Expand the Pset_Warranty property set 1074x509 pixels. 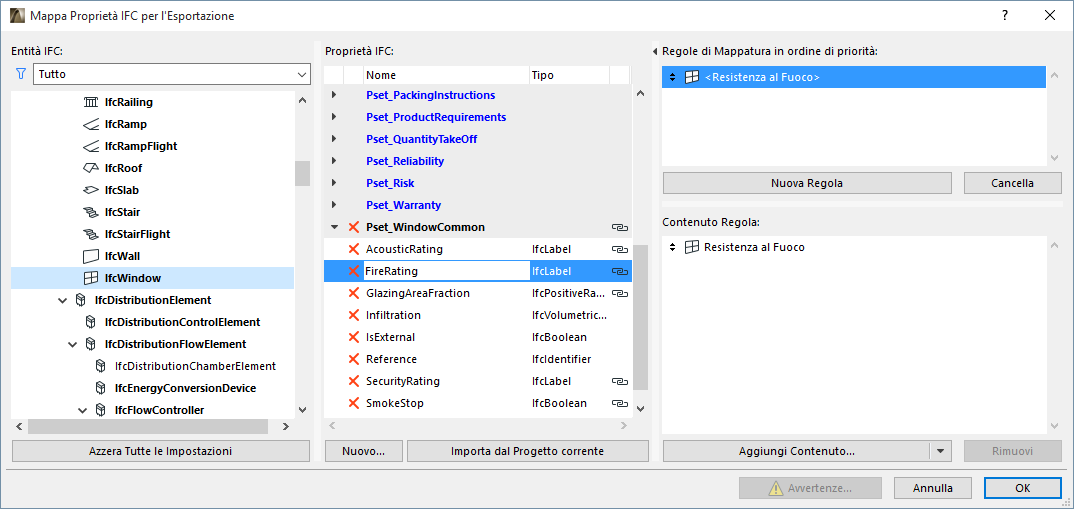pyautogui.click(x=334, y=205)
